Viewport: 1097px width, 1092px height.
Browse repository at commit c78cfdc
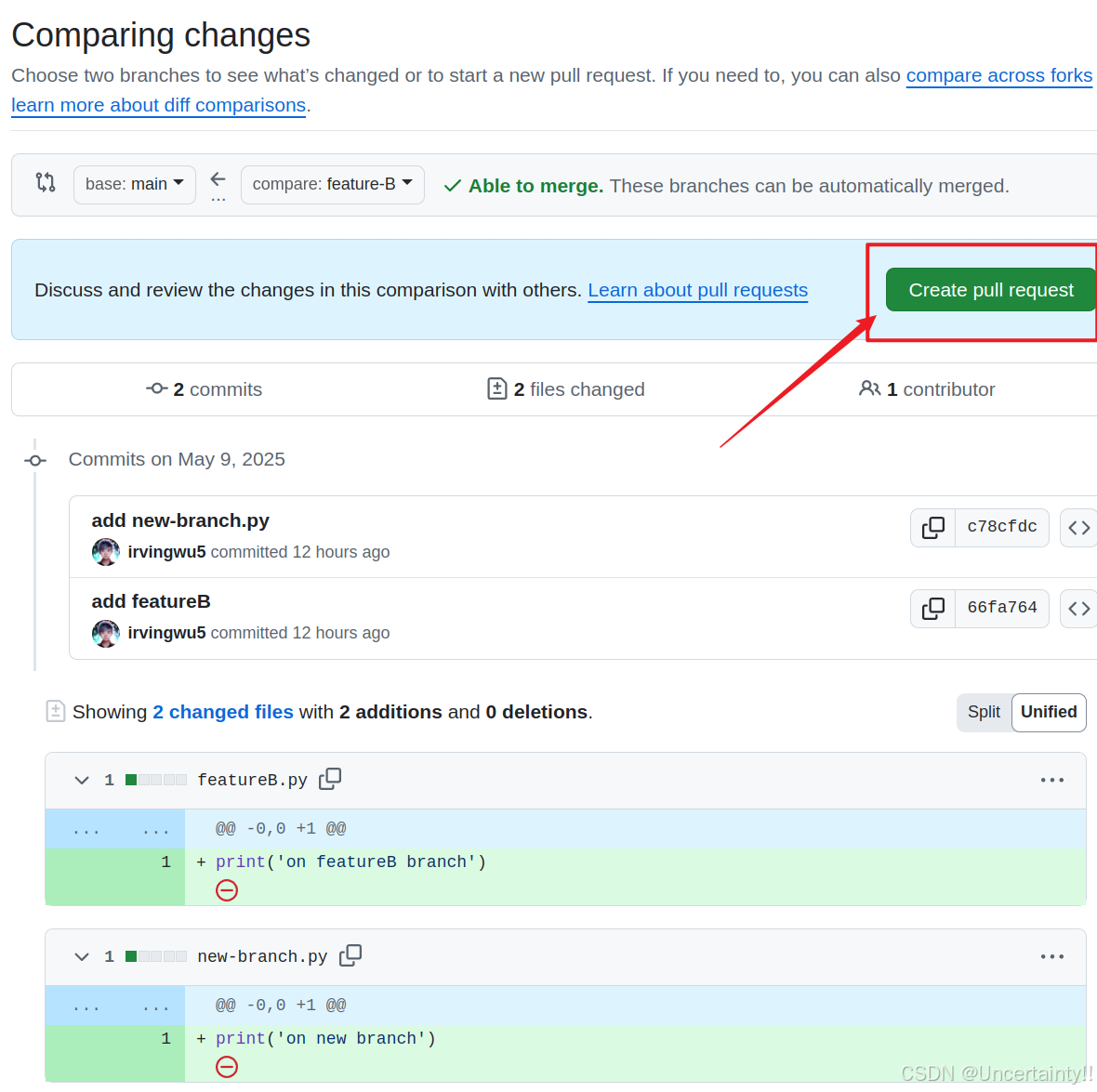[1078, 527]
